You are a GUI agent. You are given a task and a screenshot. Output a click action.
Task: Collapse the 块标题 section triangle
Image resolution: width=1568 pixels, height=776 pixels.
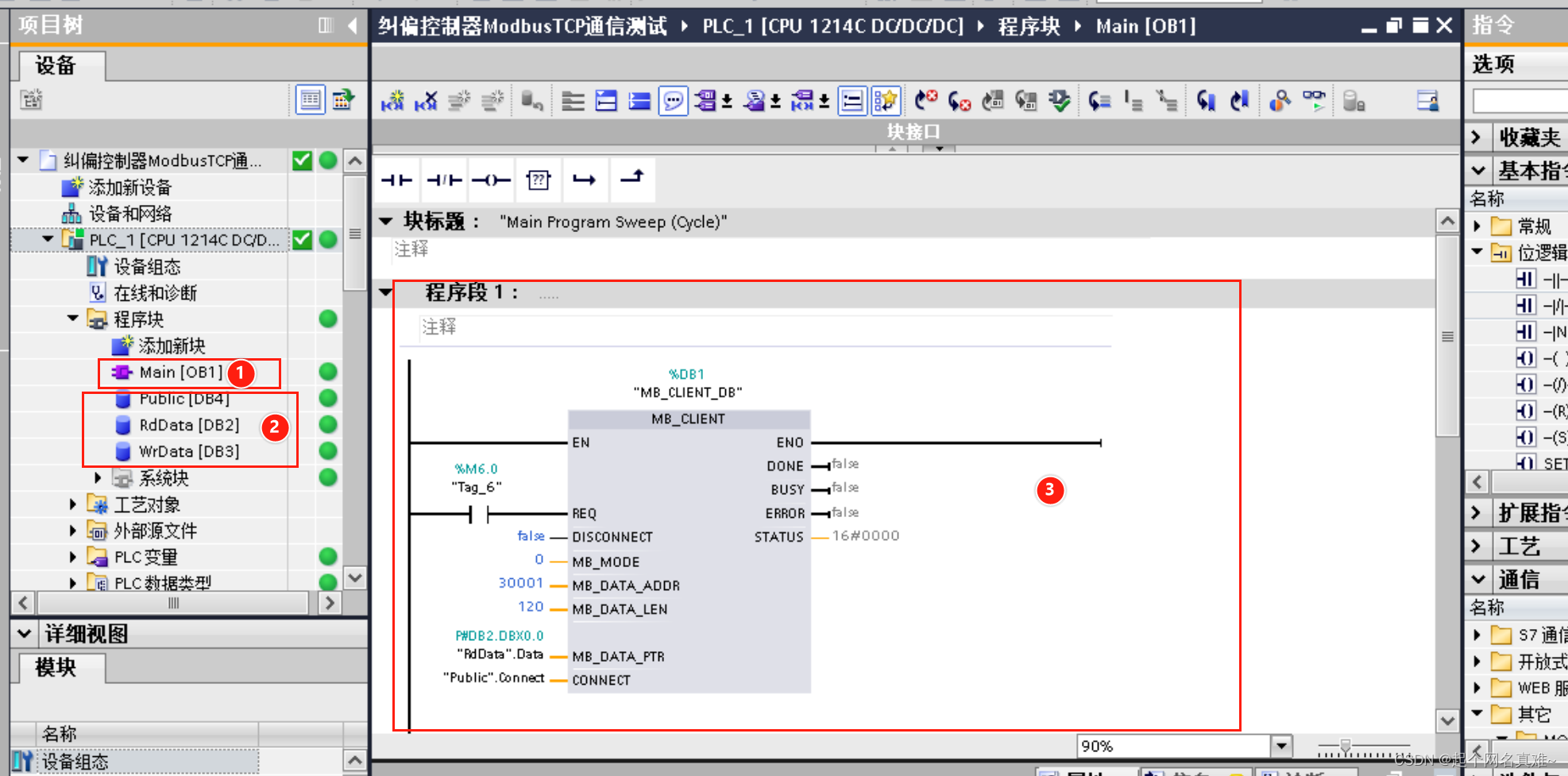386,221
